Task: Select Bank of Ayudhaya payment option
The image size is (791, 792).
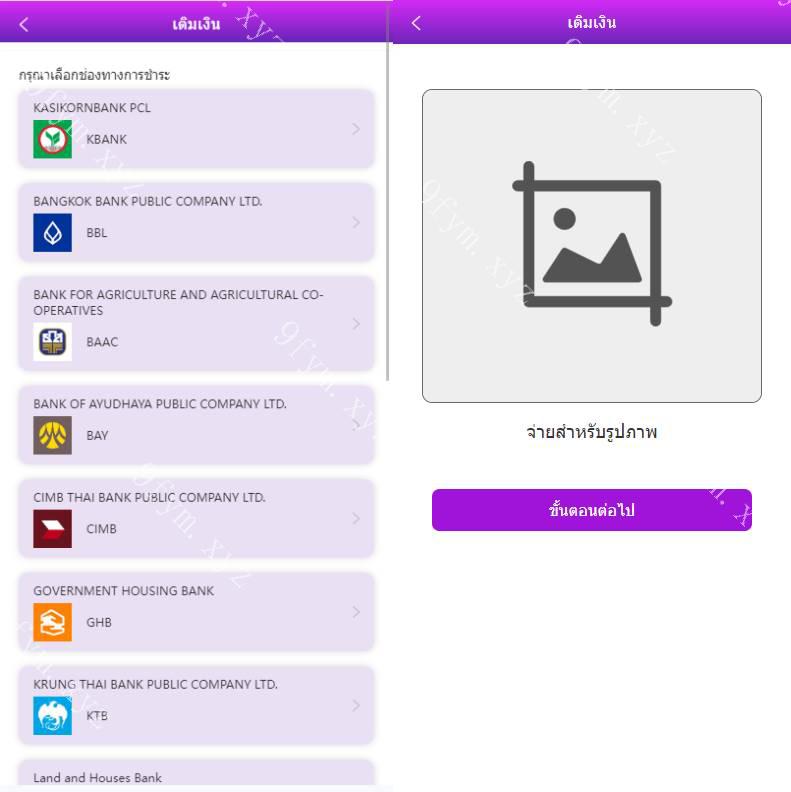Action: pos(196,425)
